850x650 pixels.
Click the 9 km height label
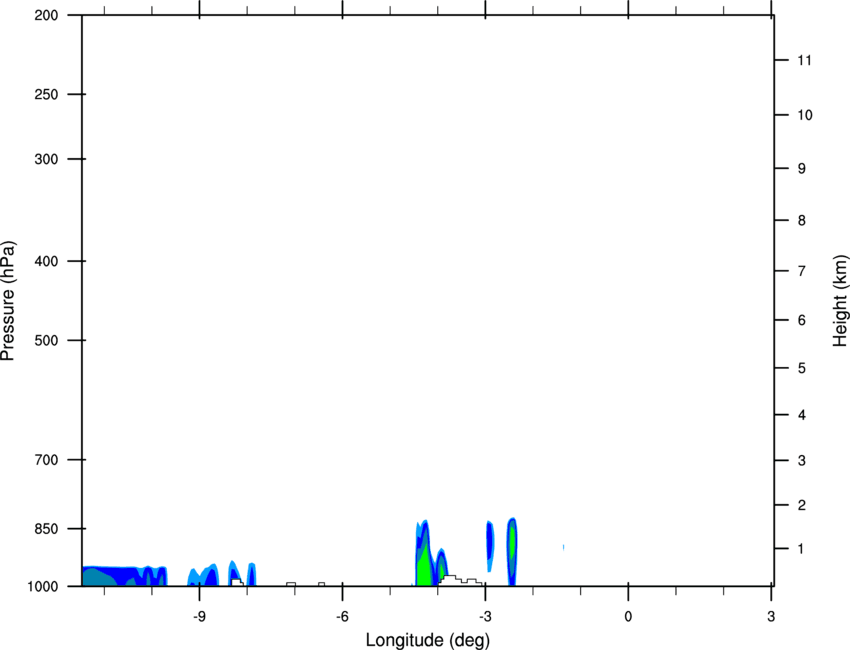802,169
